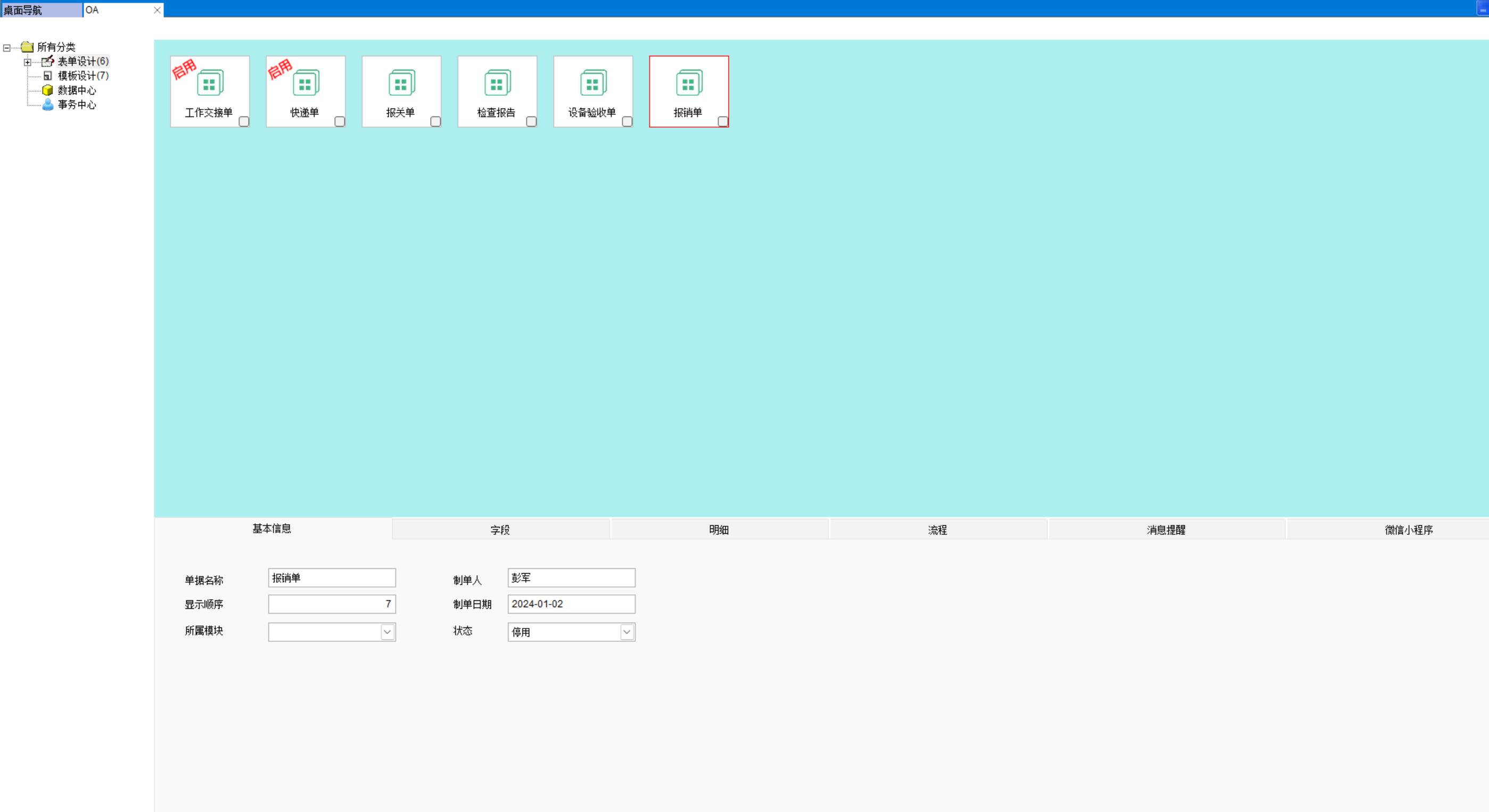Open 事务中心 in the category tree
This screenshot has height=812, width=1489.
76,105
